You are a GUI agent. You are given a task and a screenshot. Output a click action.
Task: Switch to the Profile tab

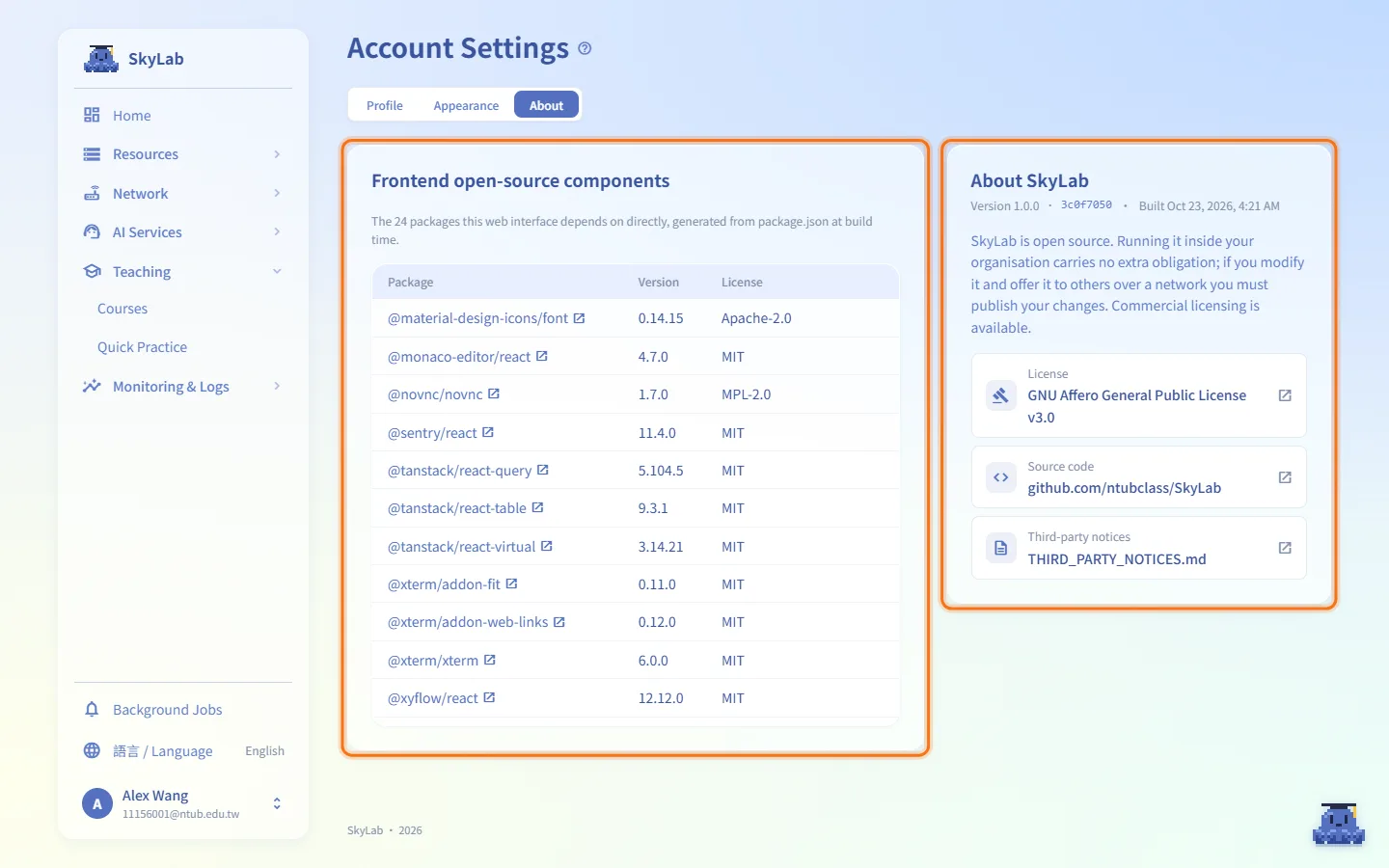[385, 105]
